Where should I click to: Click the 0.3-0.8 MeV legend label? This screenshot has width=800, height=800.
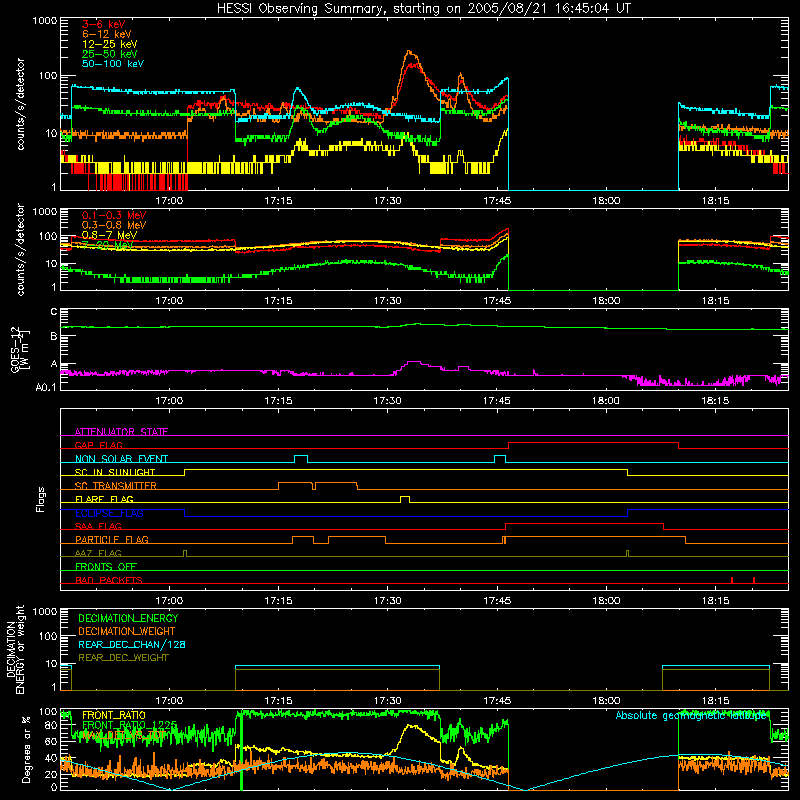click(114, 225)
